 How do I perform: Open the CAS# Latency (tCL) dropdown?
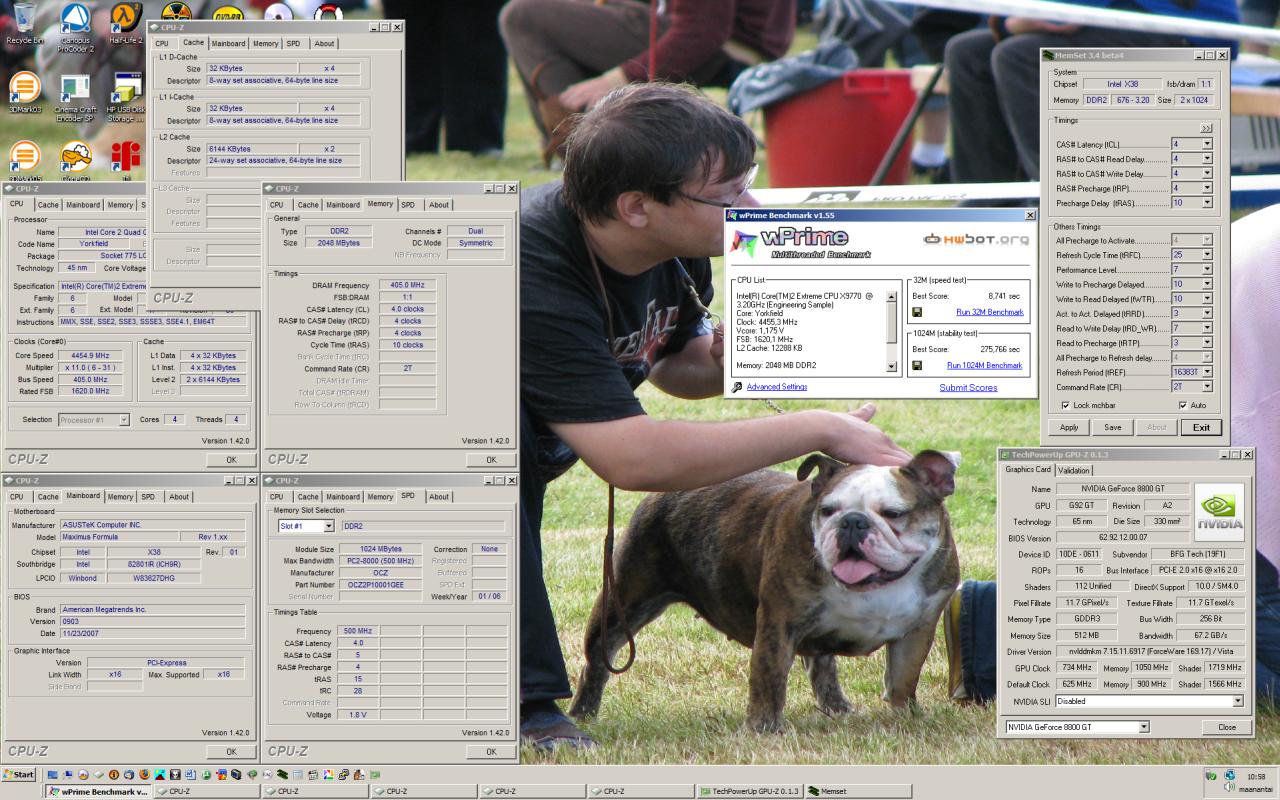click(1207, 144)
